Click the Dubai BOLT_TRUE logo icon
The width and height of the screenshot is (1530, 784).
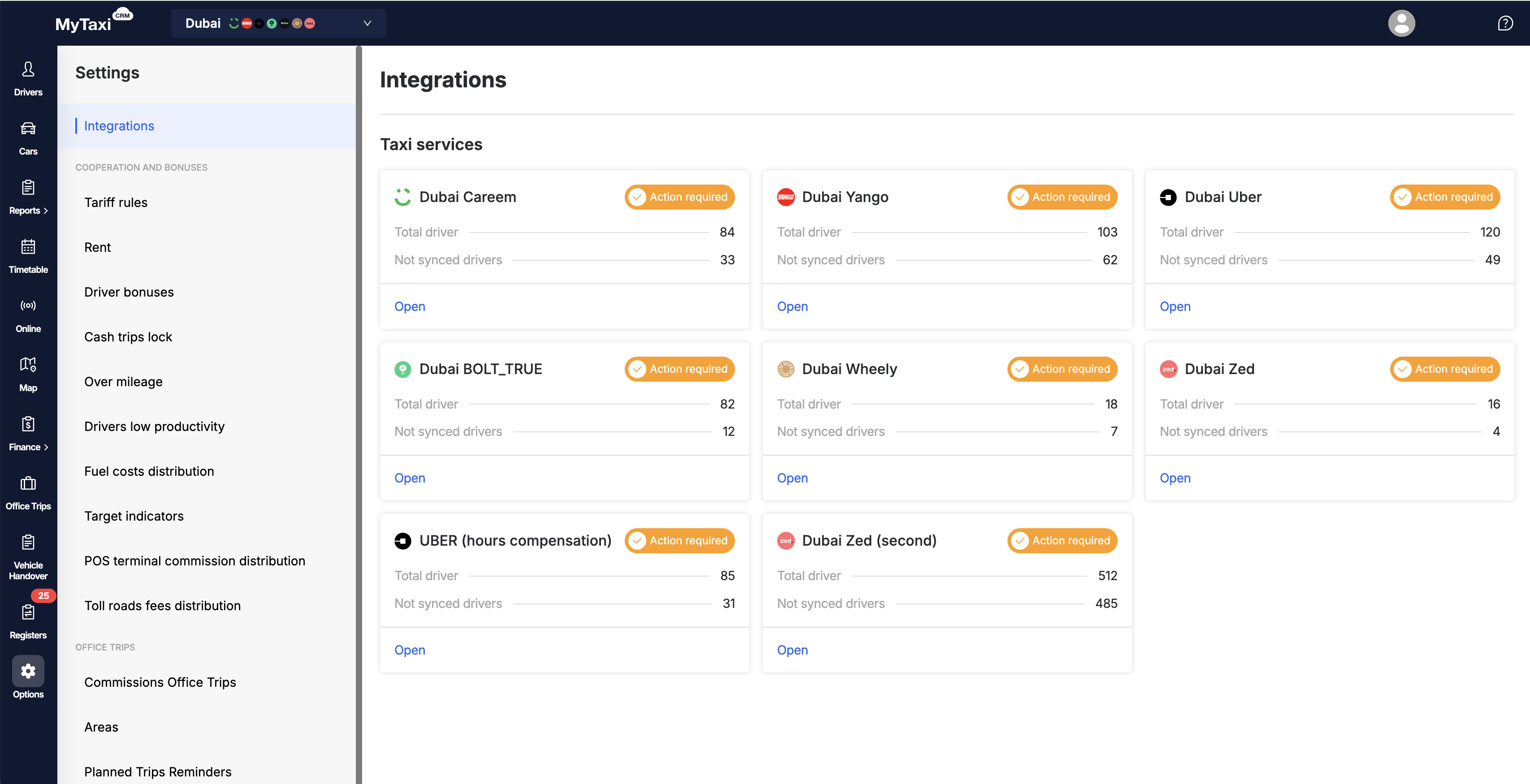click(x=403, y=369)
